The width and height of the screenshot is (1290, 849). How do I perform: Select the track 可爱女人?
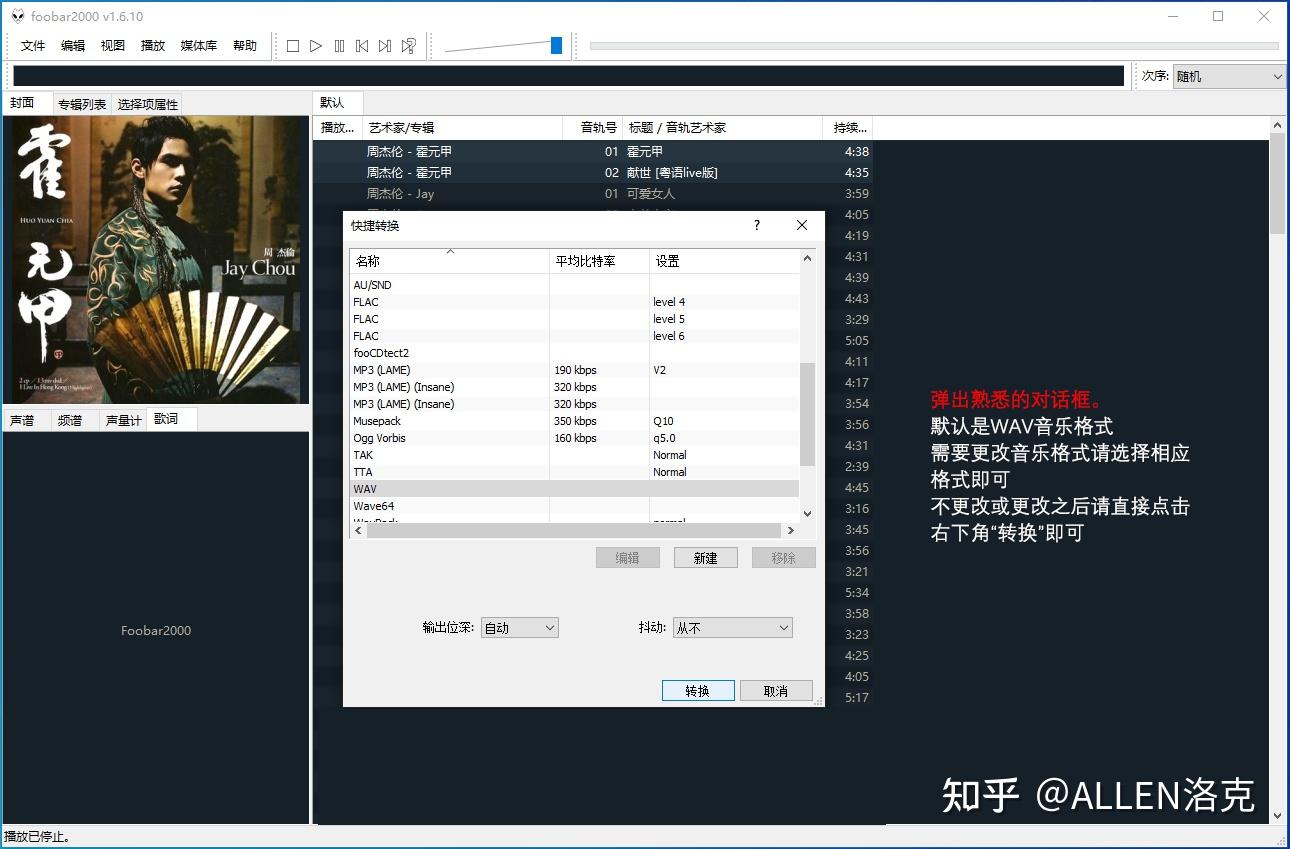tap(592, 193)
